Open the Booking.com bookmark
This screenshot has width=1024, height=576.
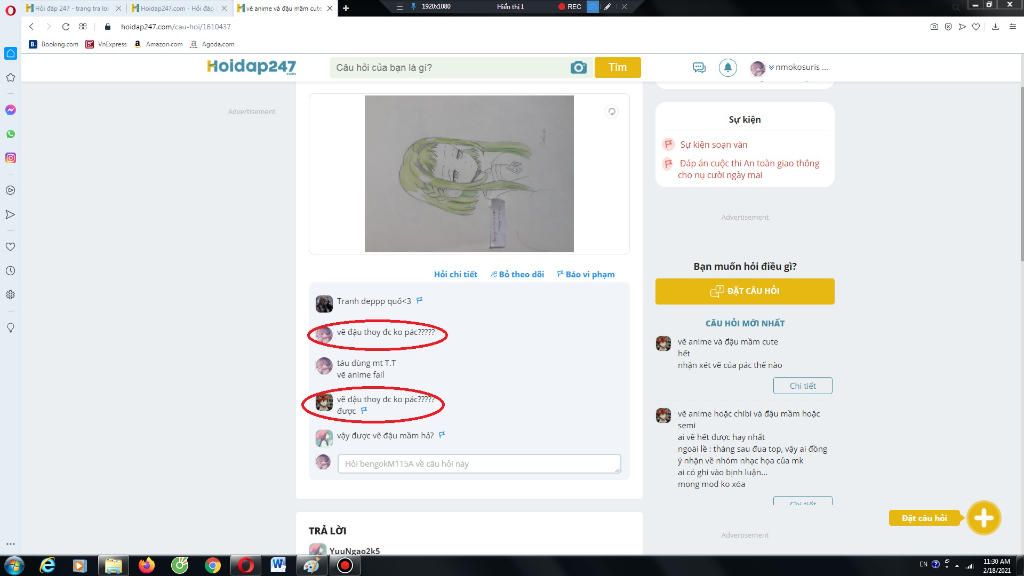pos(54,44)
